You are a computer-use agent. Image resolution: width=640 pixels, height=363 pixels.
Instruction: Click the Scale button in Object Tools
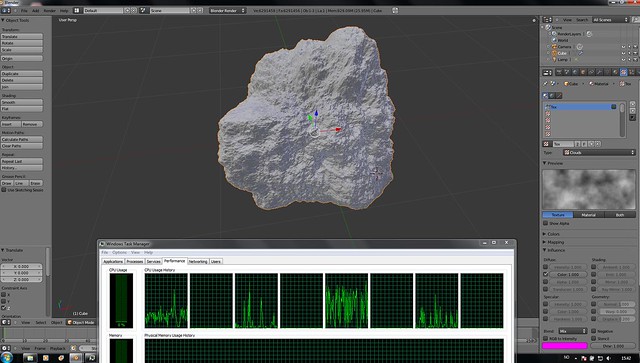pyautogui.click(x=22, y=50)
